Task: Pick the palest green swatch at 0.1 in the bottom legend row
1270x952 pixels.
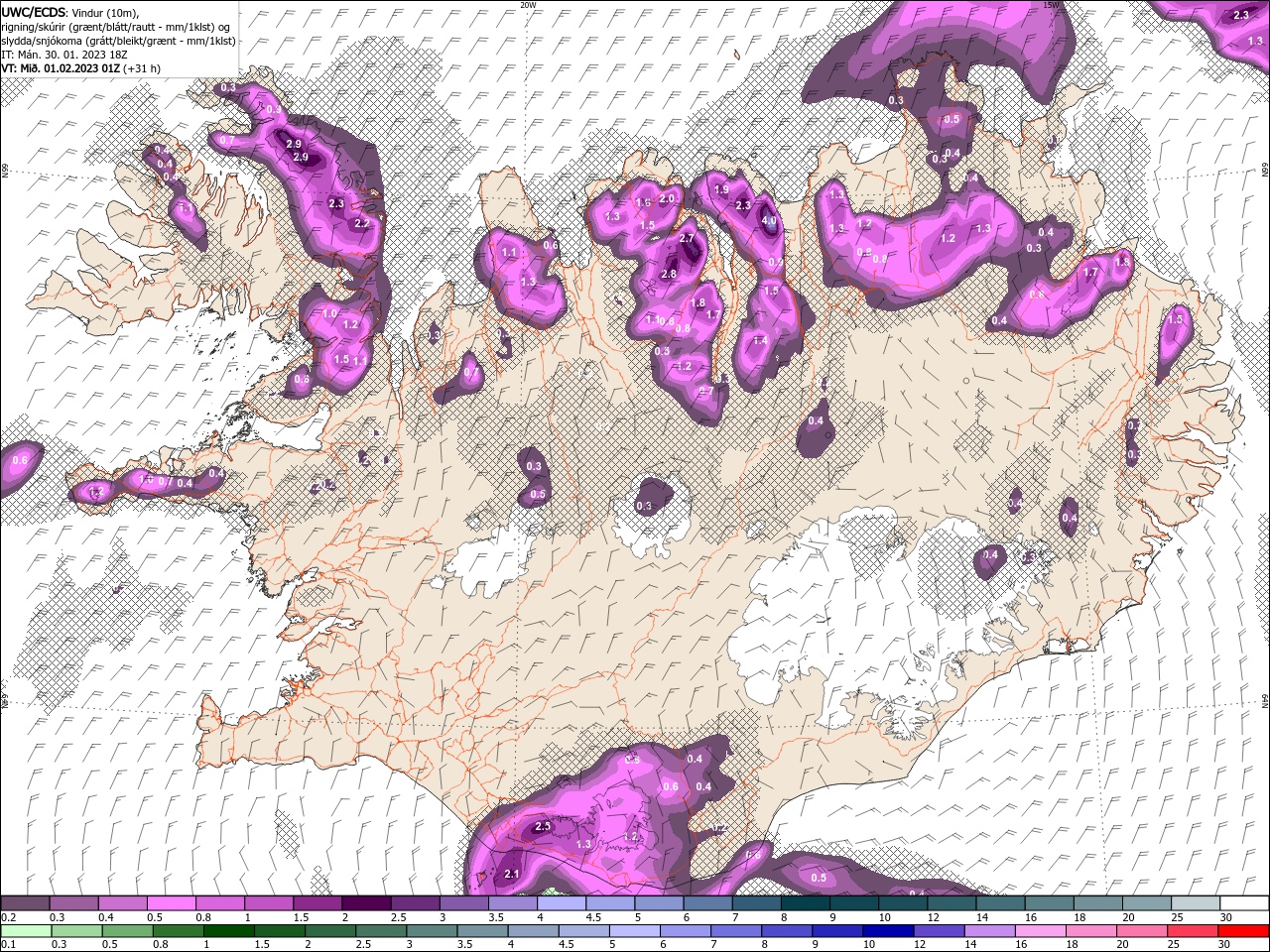Action: tap(26, 931)
